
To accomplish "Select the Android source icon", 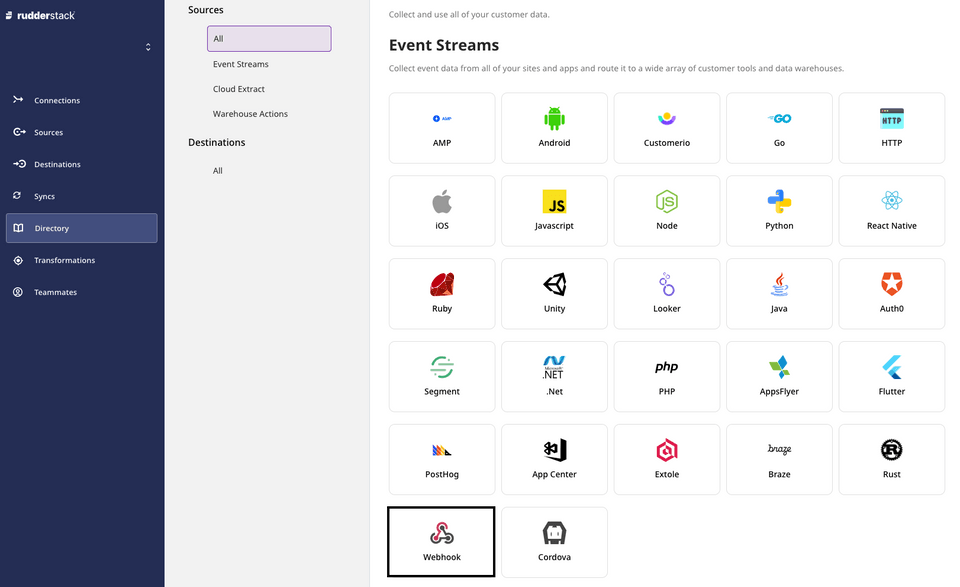I will click(554, 128).
